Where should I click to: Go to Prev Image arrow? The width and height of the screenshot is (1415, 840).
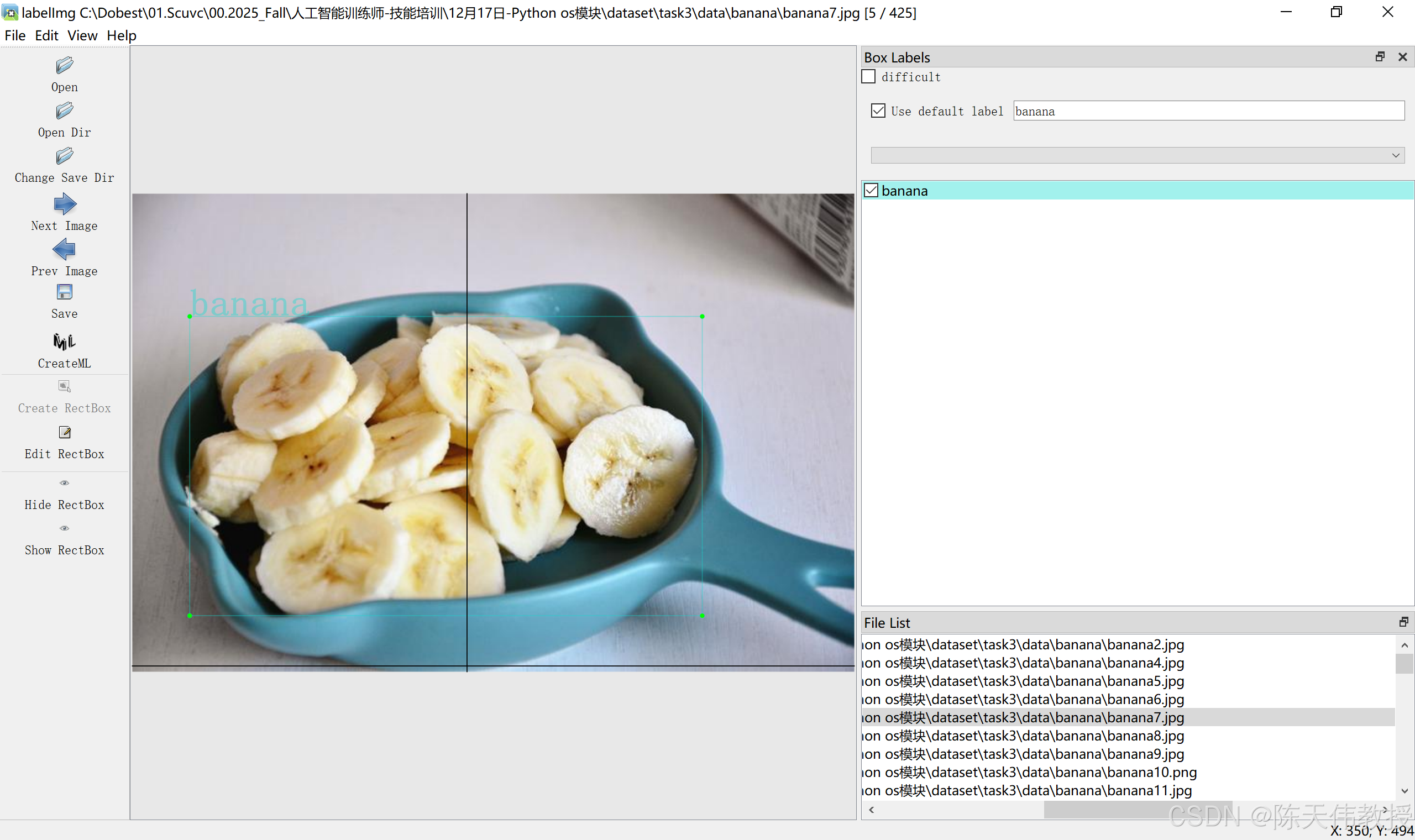[65, 249]
